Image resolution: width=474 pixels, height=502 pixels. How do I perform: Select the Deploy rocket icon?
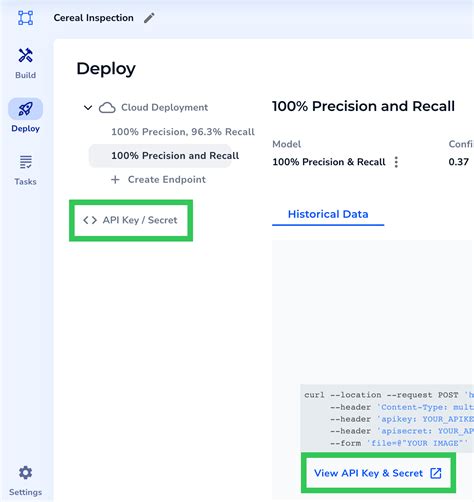[x=25, y=109]
